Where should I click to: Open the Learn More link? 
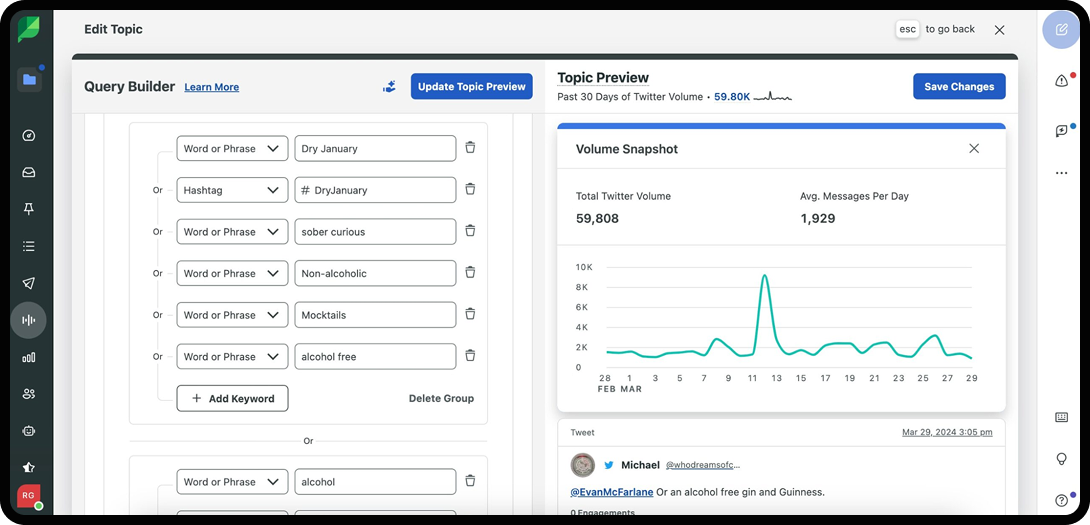tap(211, 87)
